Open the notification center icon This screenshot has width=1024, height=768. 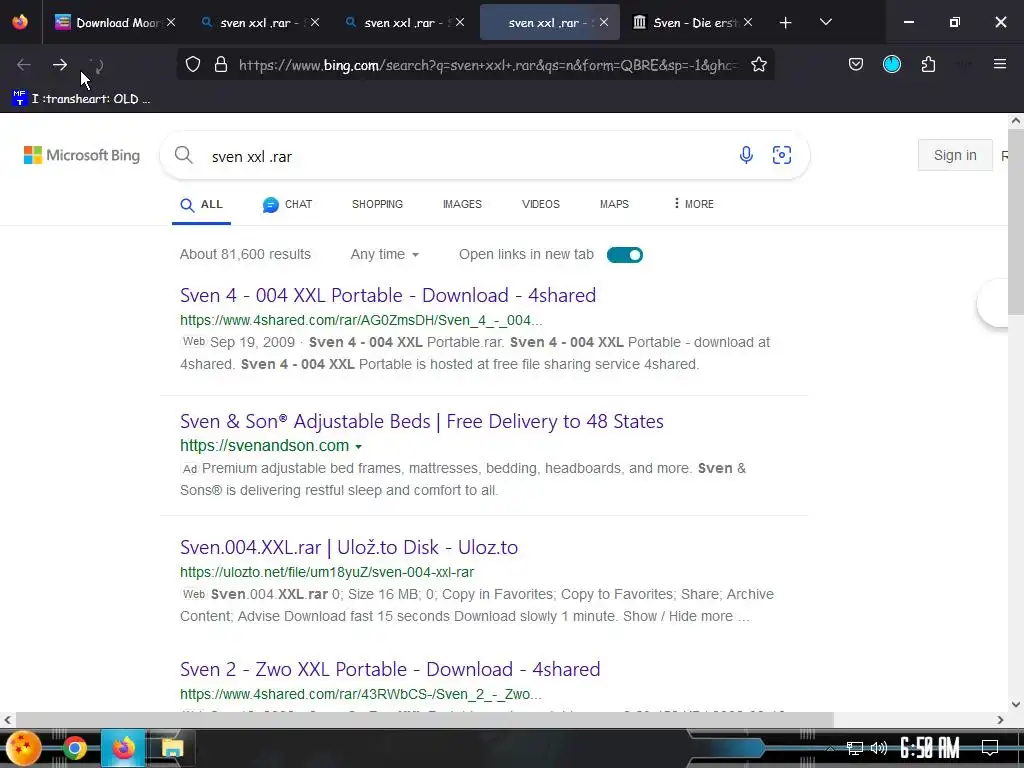(990, 748)
